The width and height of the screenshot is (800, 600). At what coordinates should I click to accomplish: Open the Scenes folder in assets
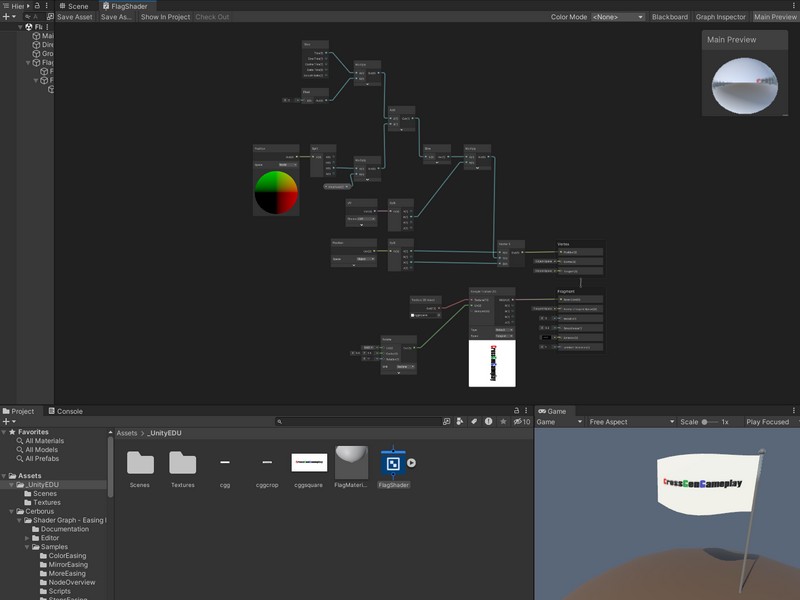[140, 462]
